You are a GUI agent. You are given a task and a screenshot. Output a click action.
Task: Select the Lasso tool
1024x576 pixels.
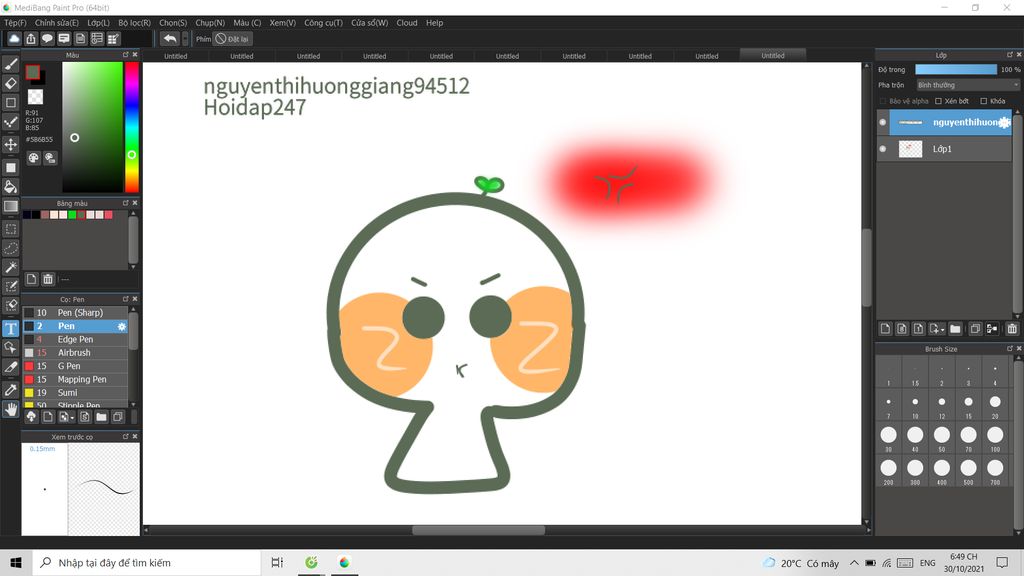[x=11, y=248]
